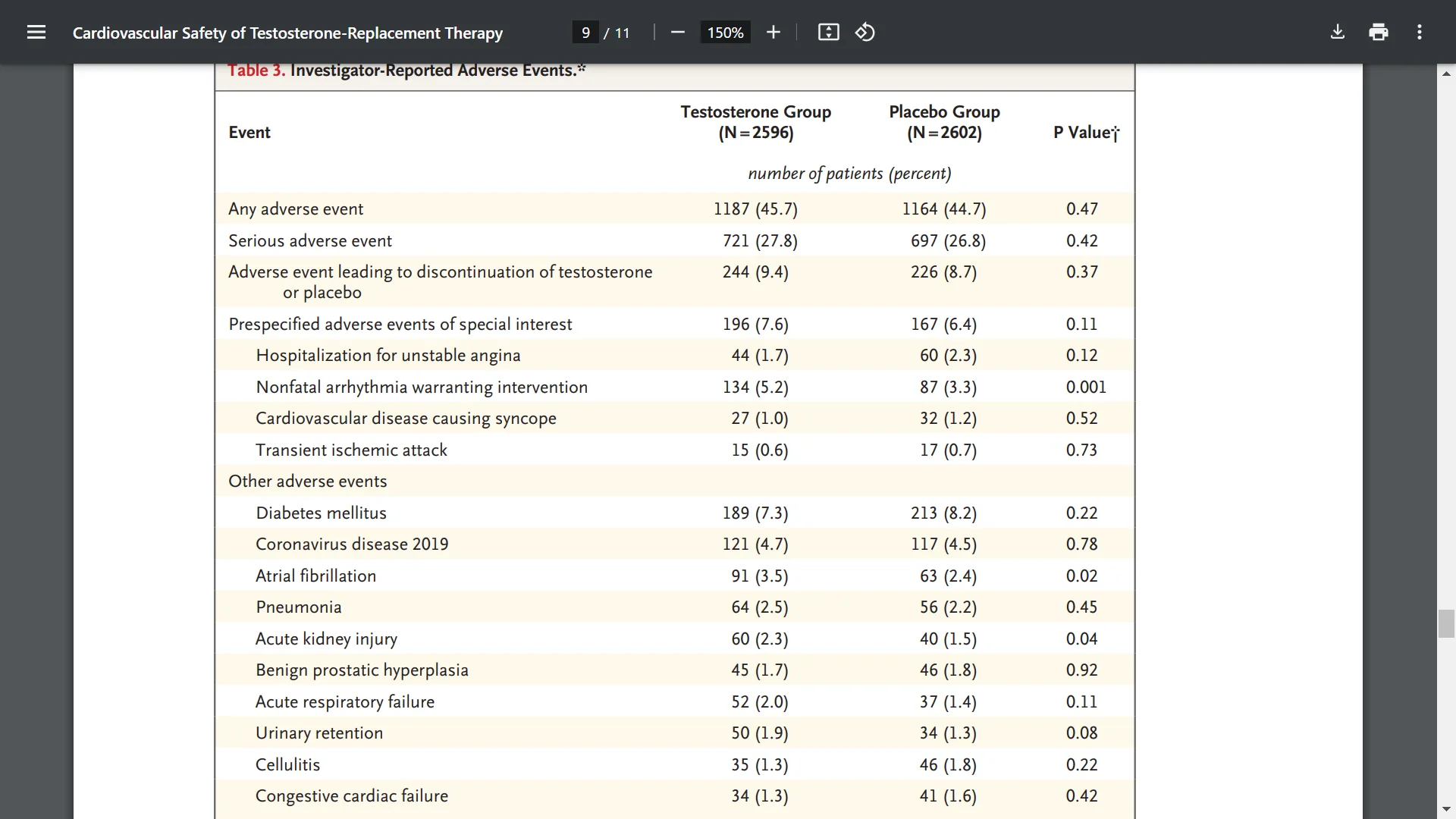Click the value '244 (9.4)'

(x=755, y=272)
